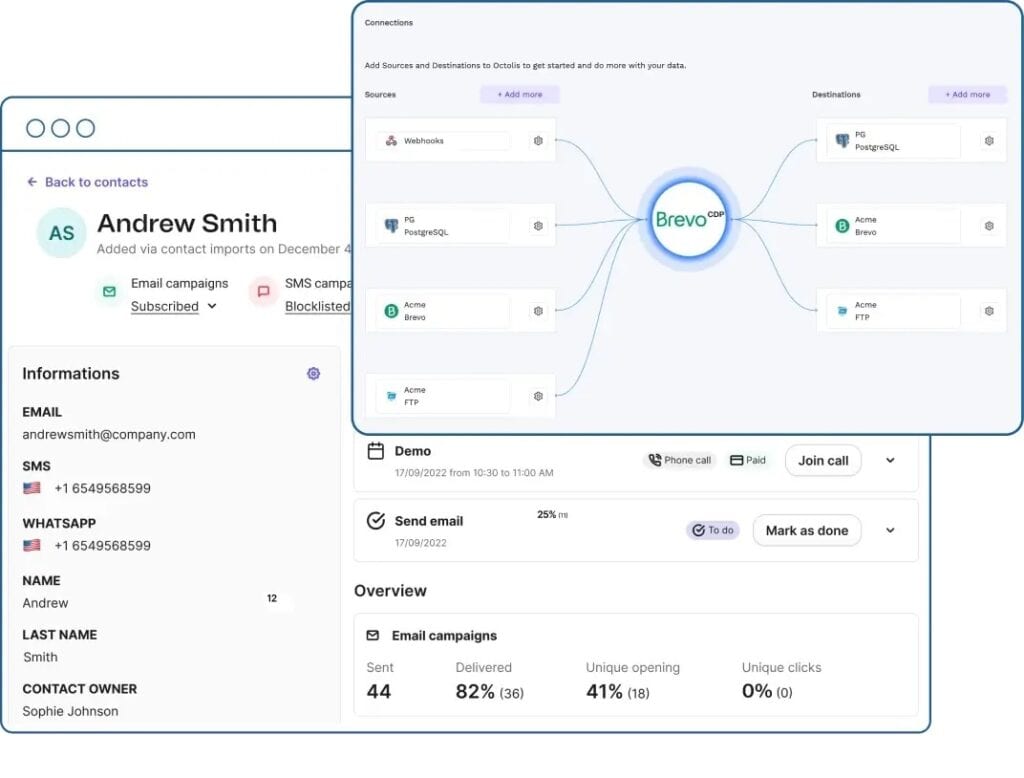
Task: Click the Phone call tag on Demo
Action: 680,460
